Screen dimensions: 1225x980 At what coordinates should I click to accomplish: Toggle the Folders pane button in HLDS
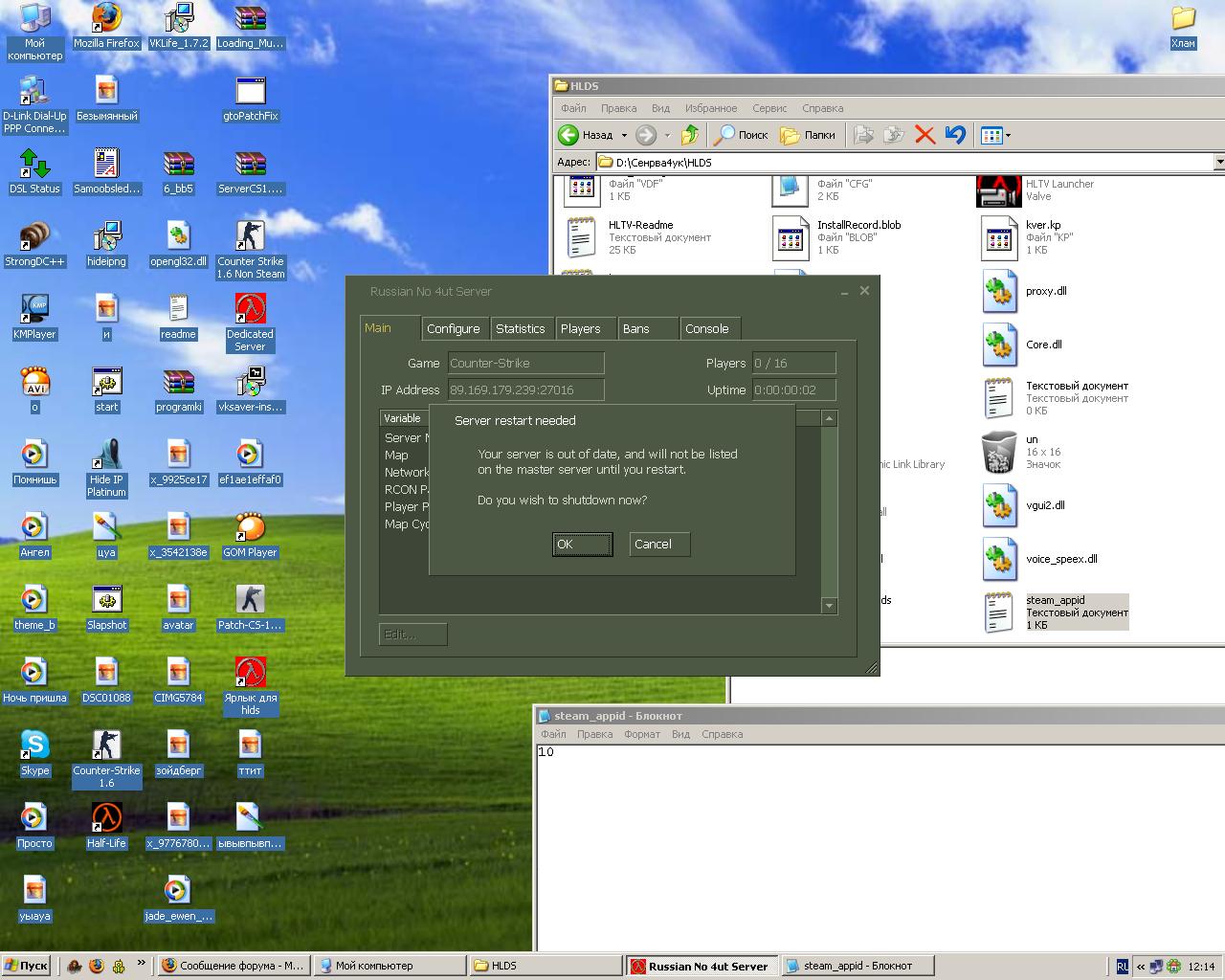click(809, 135)
